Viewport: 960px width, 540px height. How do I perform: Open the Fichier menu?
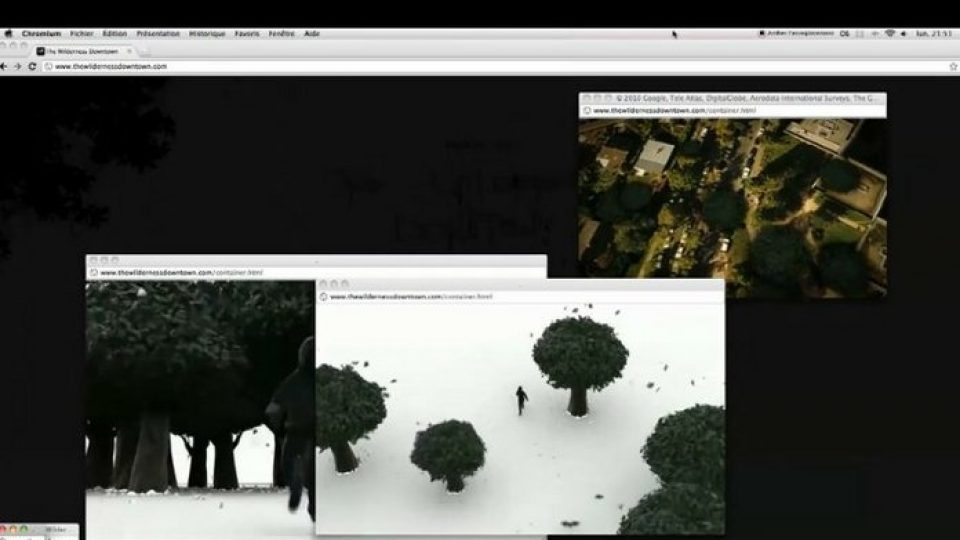(81, 34)
